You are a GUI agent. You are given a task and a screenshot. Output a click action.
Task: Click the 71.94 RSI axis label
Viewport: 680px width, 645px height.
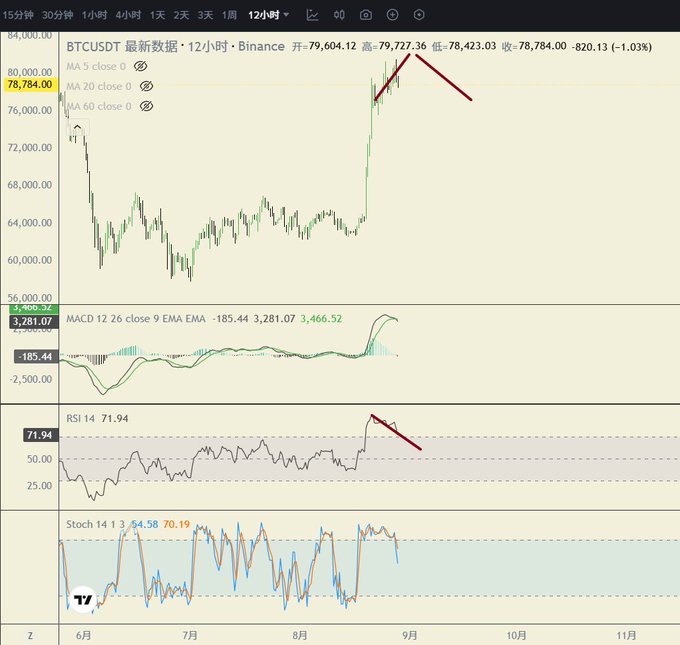(39, 435)
